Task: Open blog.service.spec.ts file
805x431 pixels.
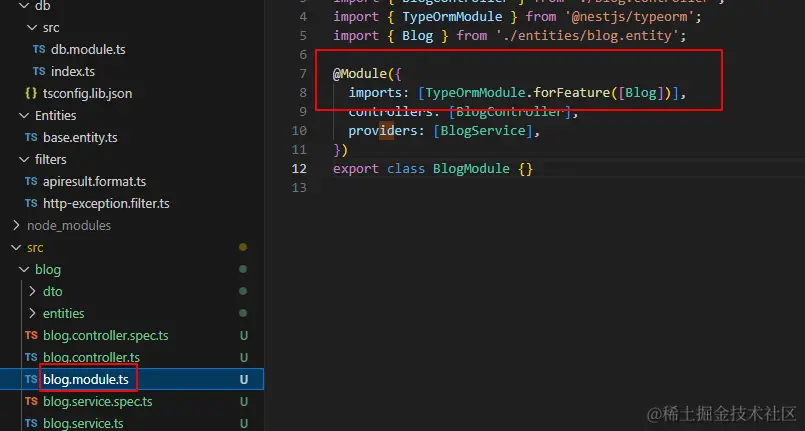Action: click(98, 402)
